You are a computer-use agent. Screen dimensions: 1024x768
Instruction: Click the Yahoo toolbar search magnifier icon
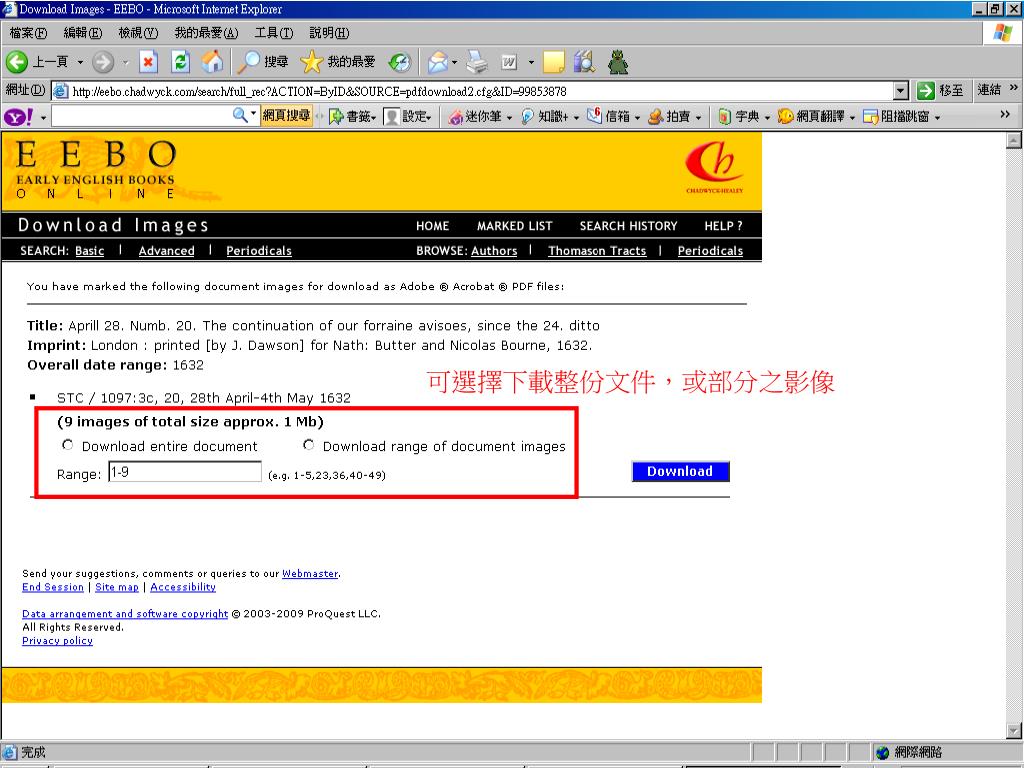tap(240, 116)
